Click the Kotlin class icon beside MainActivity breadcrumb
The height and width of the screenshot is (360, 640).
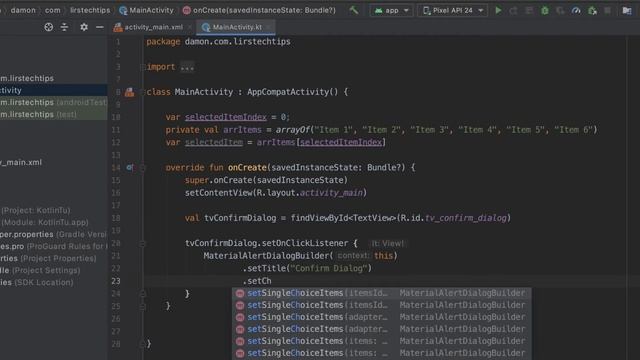[123, 10]
